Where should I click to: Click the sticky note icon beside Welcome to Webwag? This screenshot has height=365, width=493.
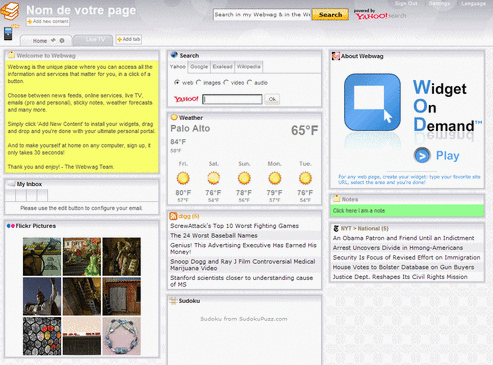click(11, 55)
